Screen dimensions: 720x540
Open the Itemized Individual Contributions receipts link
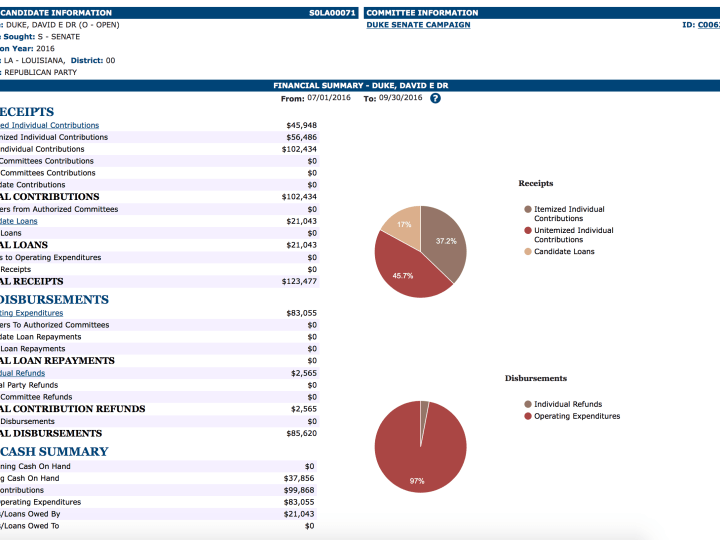point(50,125)
